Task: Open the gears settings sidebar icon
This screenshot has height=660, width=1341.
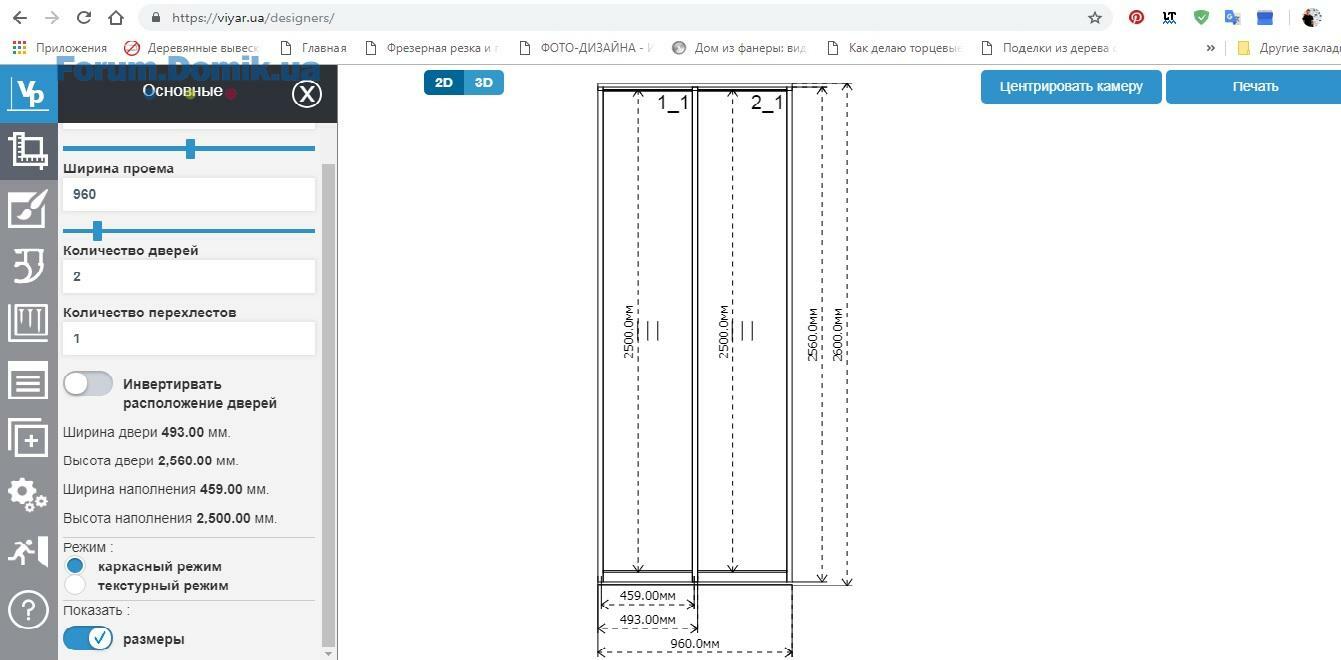Action: tap(28, 495)
